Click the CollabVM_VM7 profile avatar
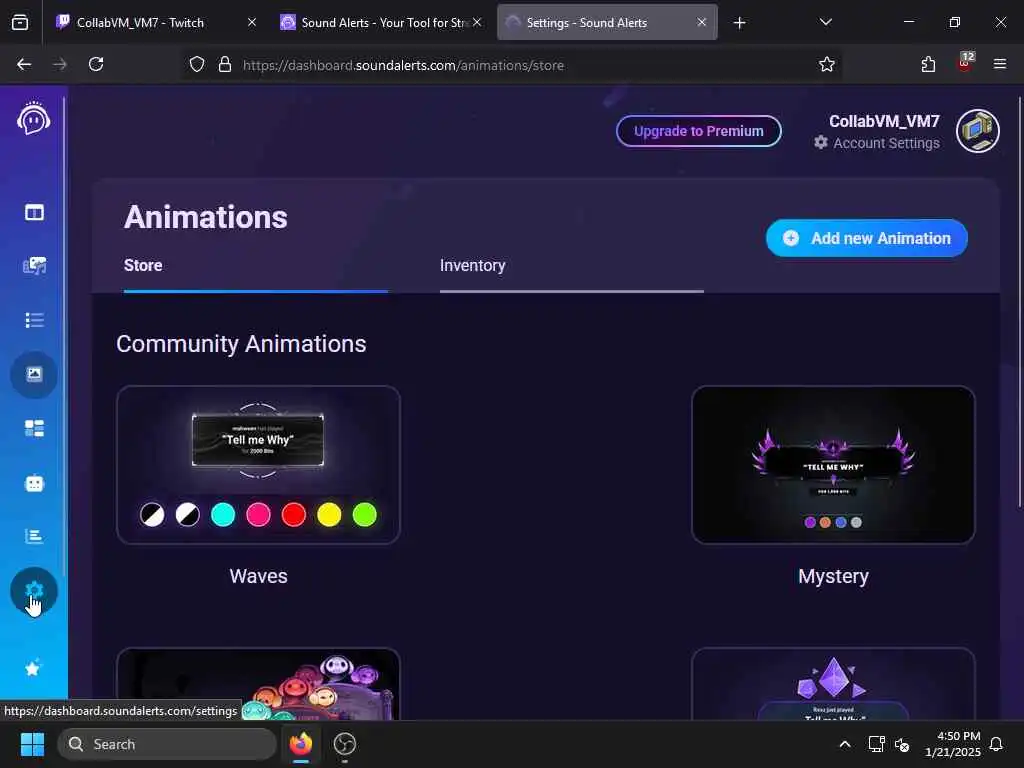Image resolution: width=1024 pixels, height=768 pixels. click(978, 131)
